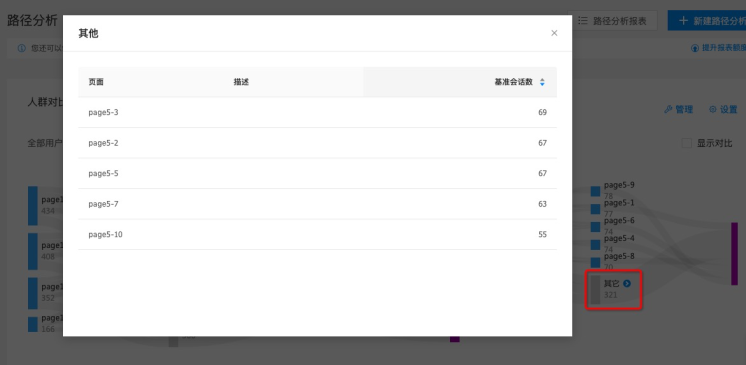
Task: Click the 路径分析 page title
Action: pyautogui.click(x=32, y=20)
